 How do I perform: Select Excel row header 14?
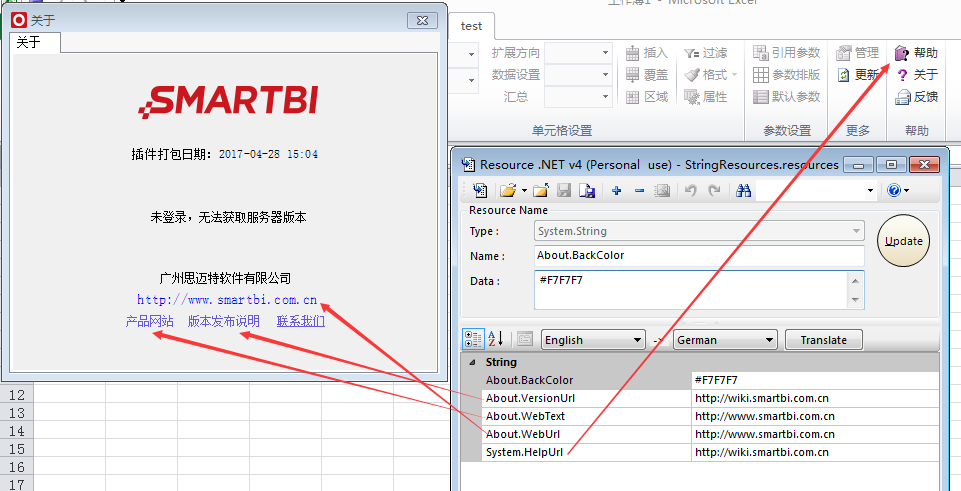click(x=17, y=431)
